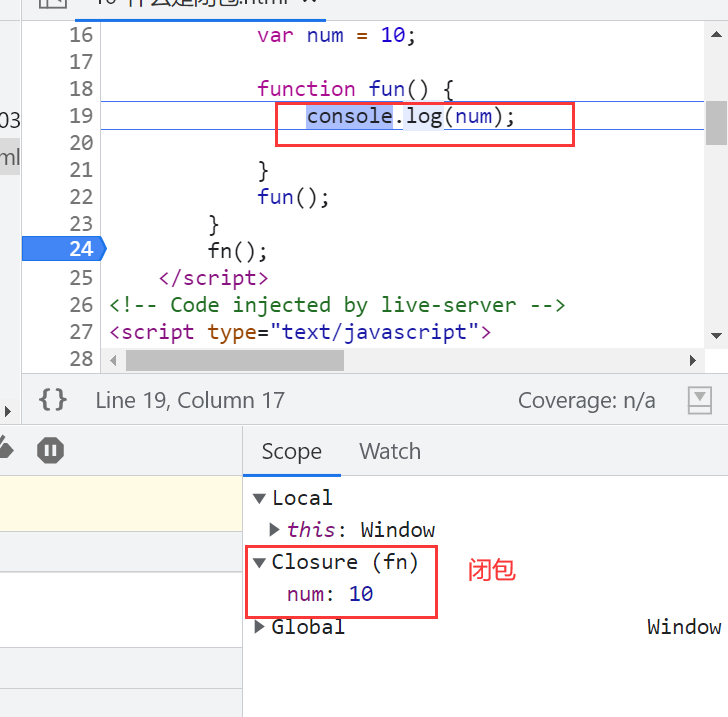
Task: Collapse the Closure (fn) scope section
Action: 260,562
